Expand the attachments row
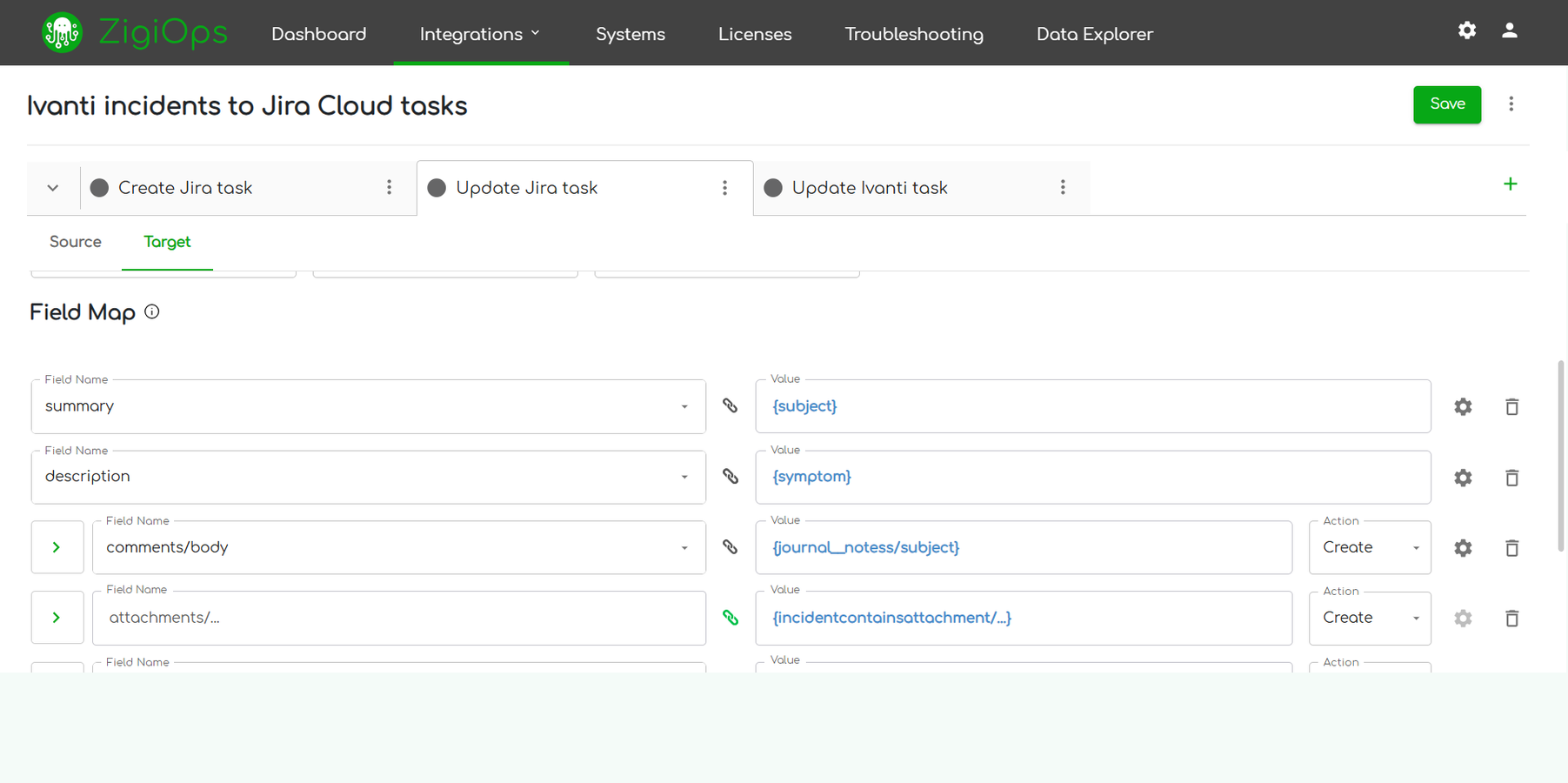Image resolution: width=1568 pixels, height=783 pixels. coord(57,618)
